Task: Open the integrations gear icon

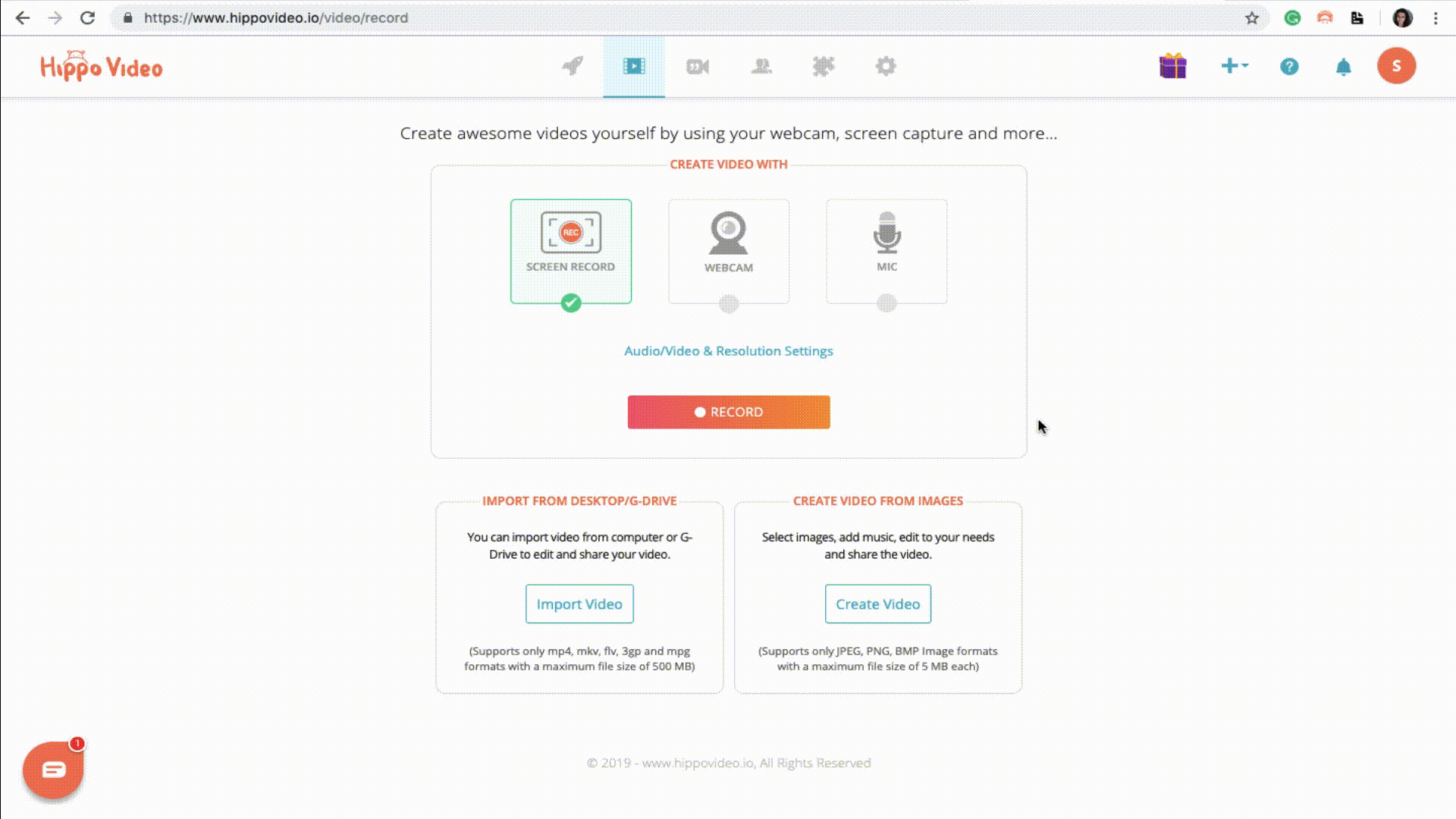Action: pyautogui.click(x=823, y=66)
